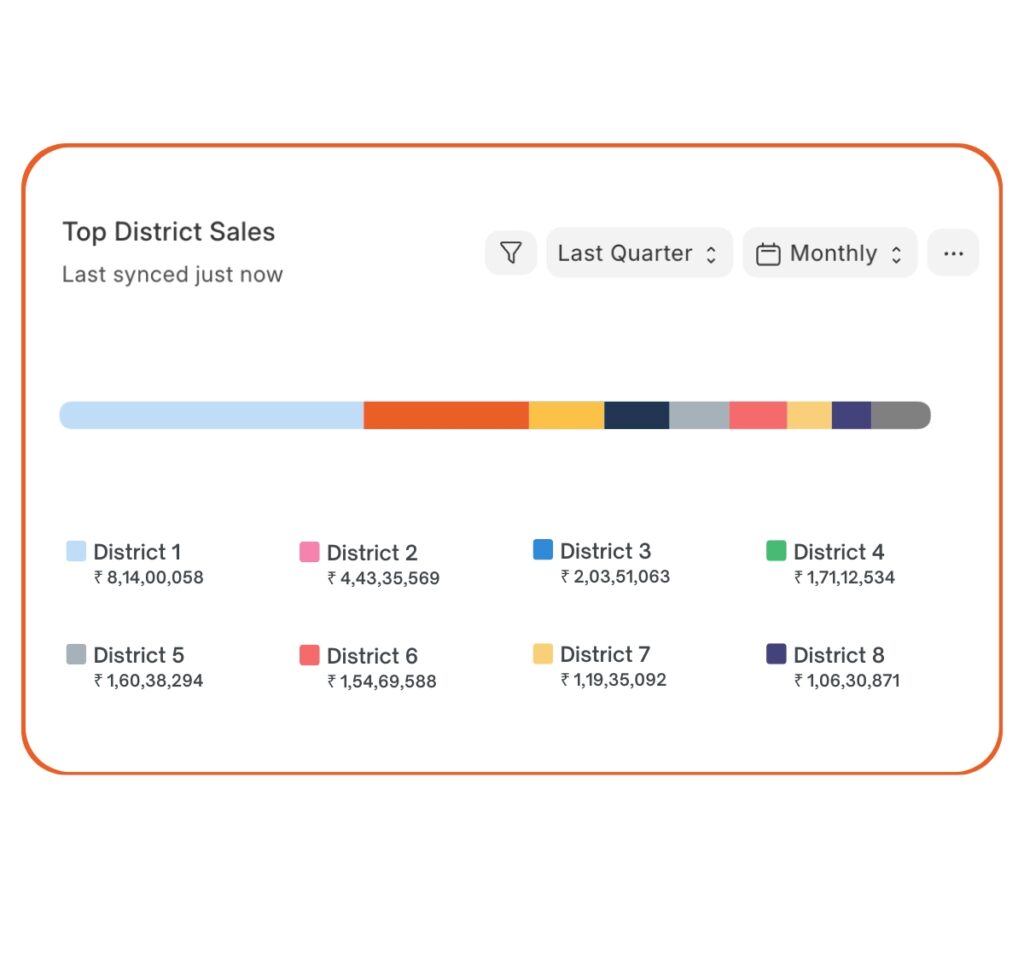Select Monthly from the period selector
1024x957 pixels.
click(830, 253)
